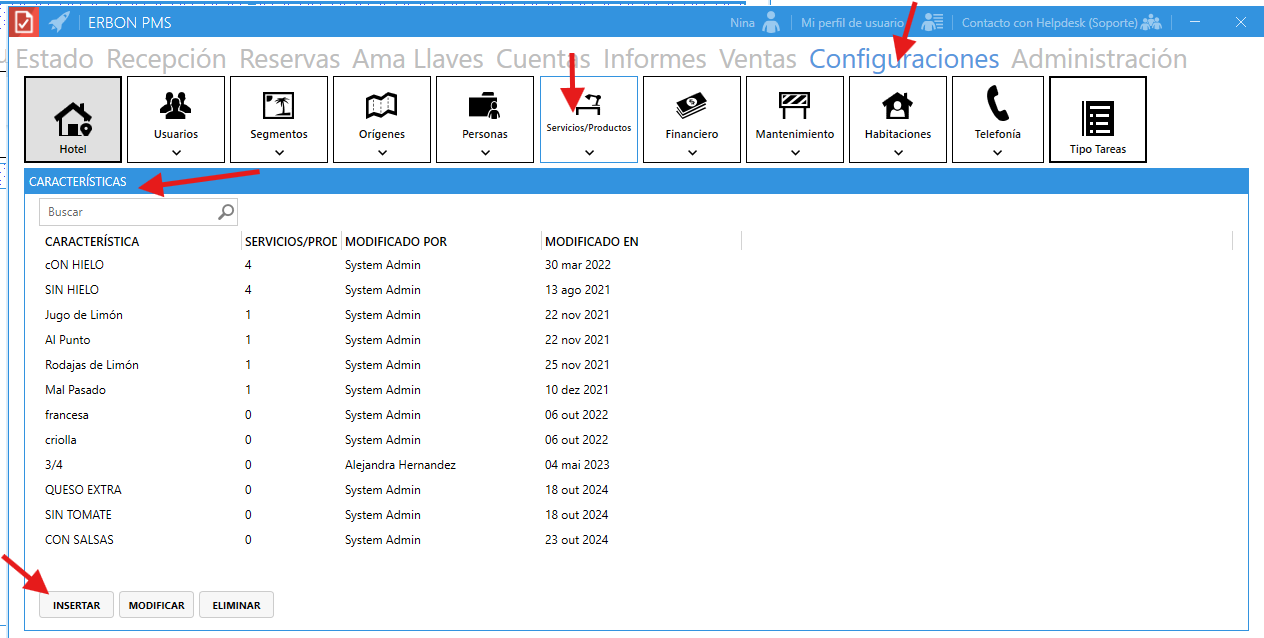Click the Nina user avatar icon
Screen dimensions: 1264x638
point(770,22)
